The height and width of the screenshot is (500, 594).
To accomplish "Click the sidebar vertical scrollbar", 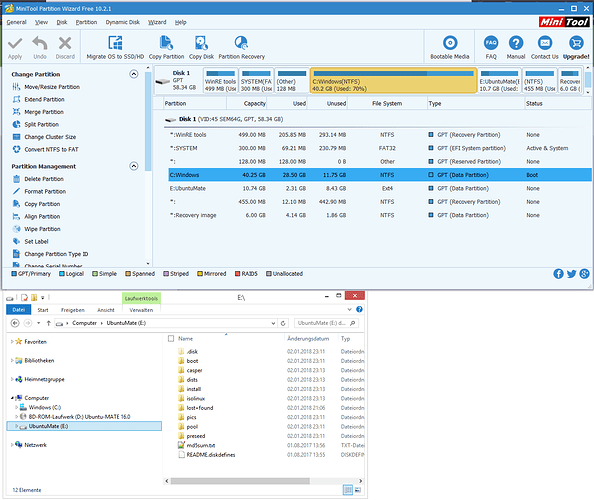I will (148, 121).
